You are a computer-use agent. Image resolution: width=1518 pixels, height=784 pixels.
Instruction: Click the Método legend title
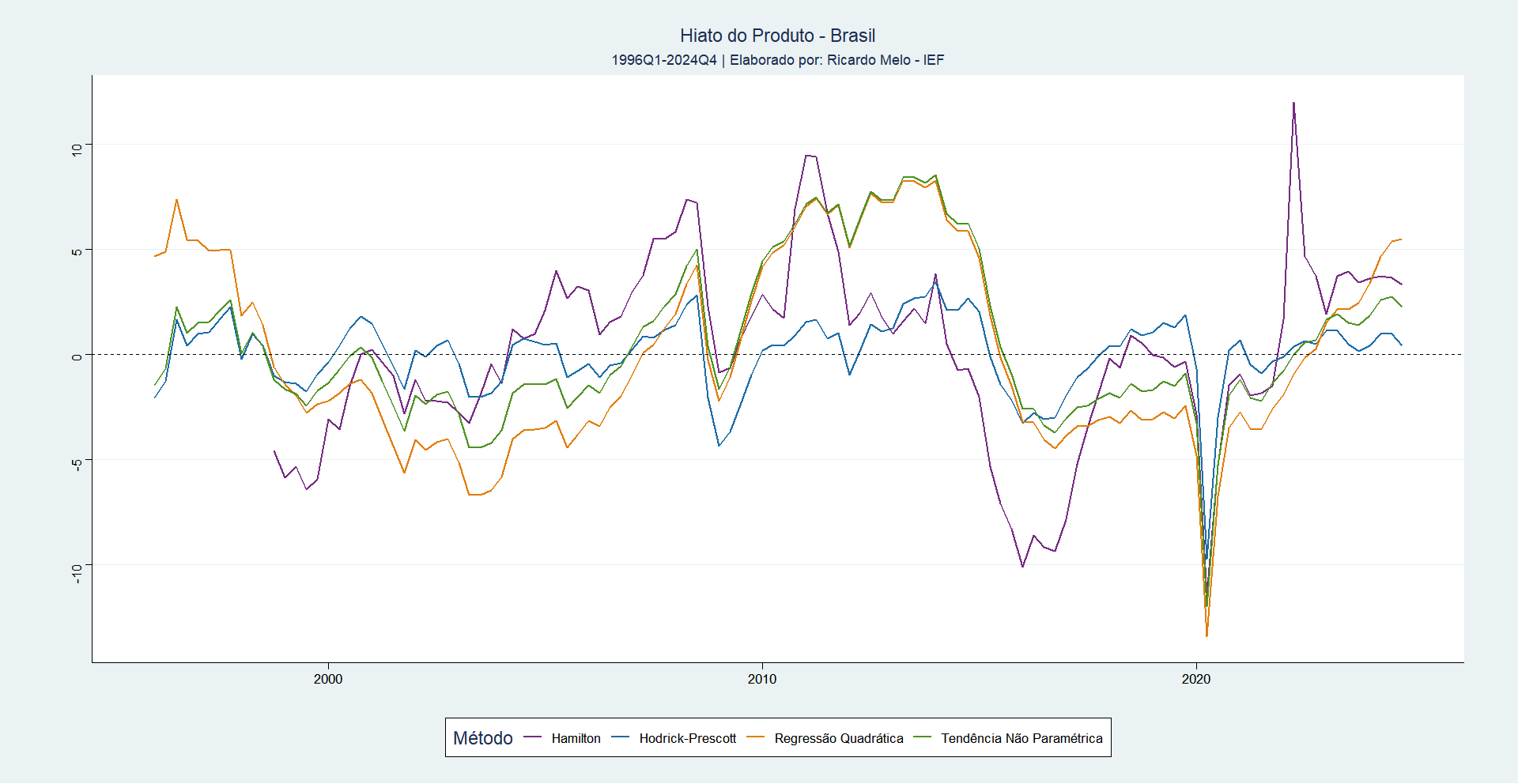click(482, 738)
